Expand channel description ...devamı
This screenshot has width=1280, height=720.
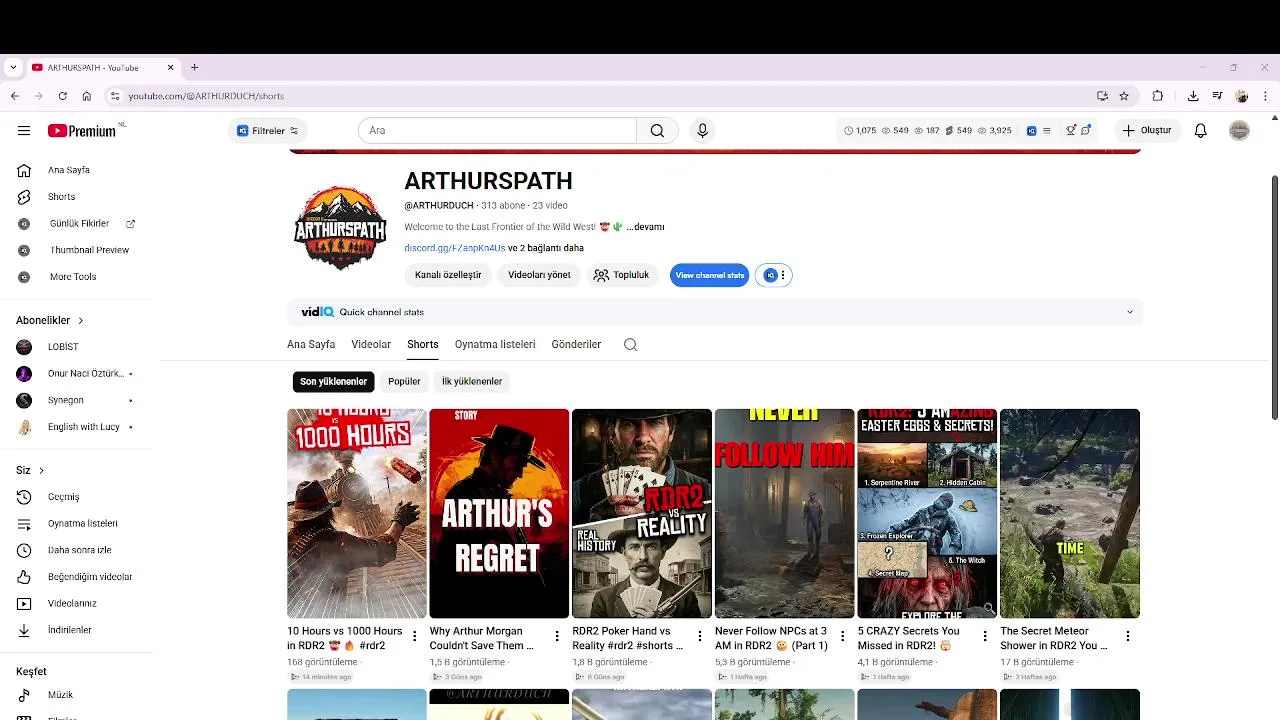pos(645,227)
